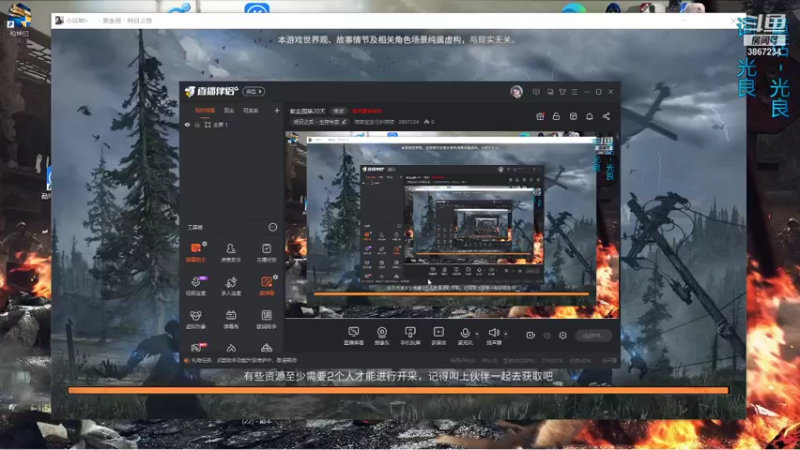Click the 修改 button beside stream title

pos(339,111)
